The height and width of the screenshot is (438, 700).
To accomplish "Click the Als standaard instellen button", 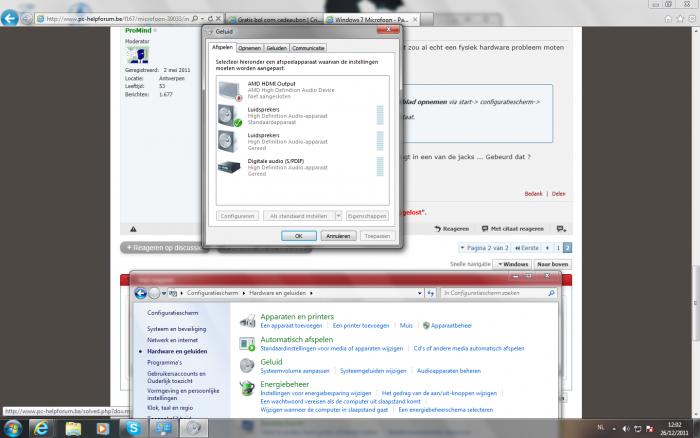I will [x=299, y=216].
